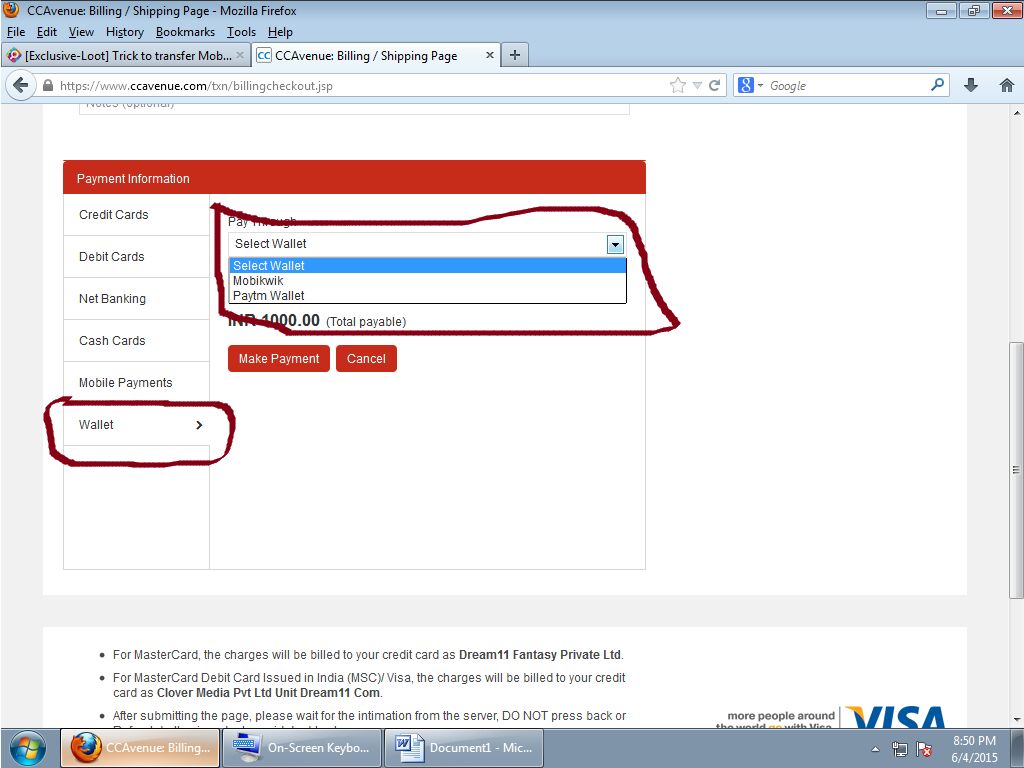Open the Bookmarks menu
The width and height of the screenshot is (1024, 768).
pyautogui.click(x=185, y=32)
